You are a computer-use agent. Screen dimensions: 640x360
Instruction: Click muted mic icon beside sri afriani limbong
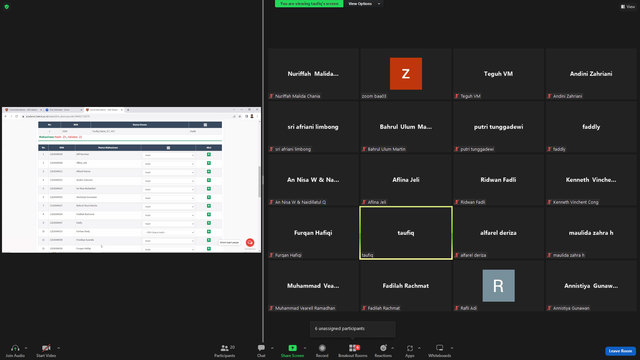[271, 149]
